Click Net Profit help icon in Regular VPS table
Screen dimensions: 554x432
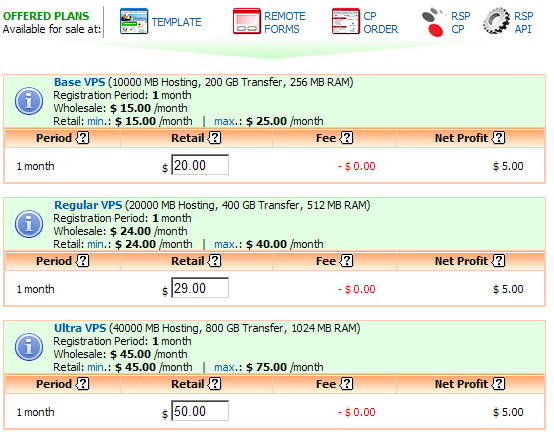point(499,260)
